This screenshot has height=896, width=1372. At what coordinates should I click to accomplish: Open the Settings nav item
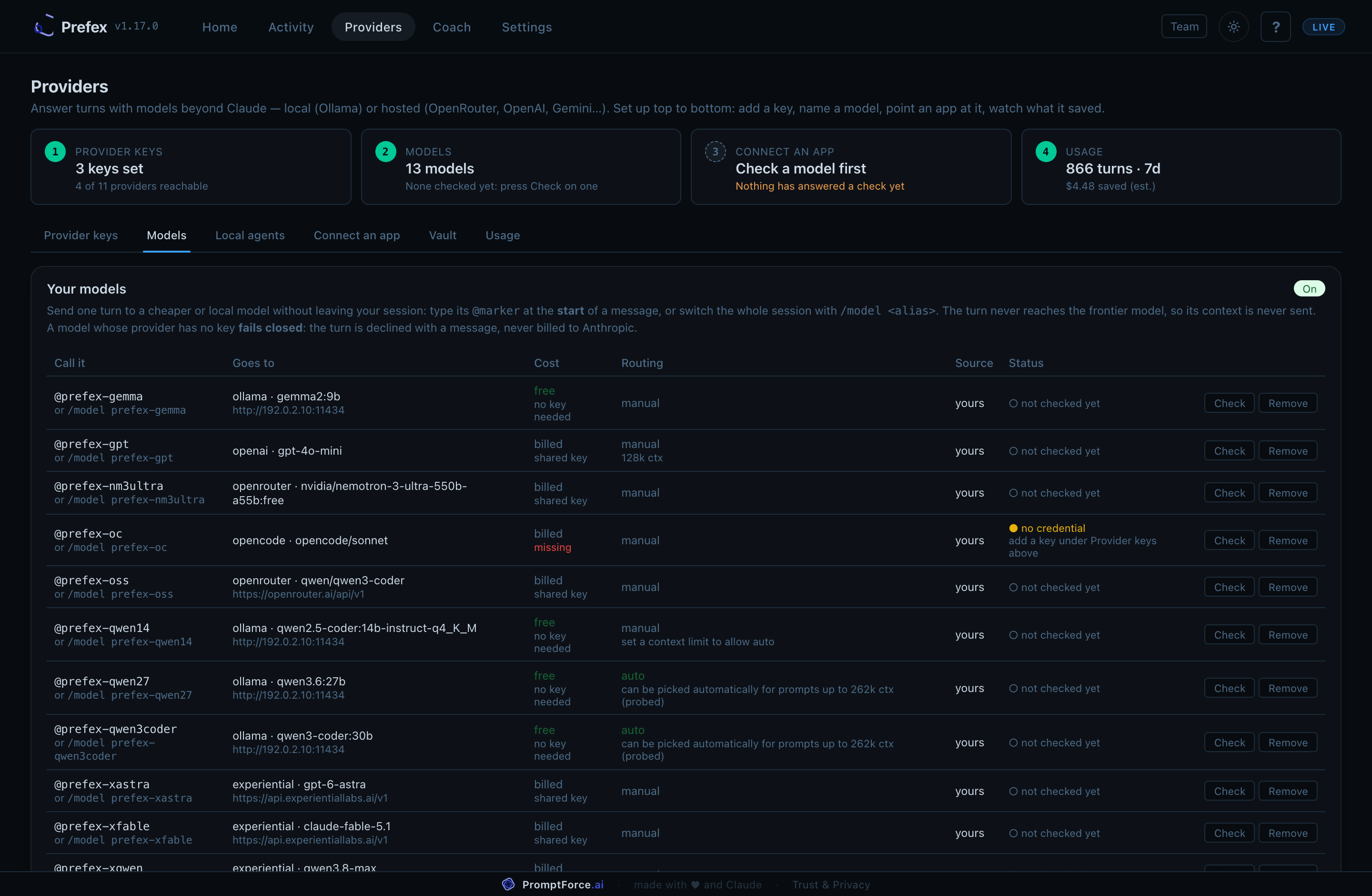527,27
